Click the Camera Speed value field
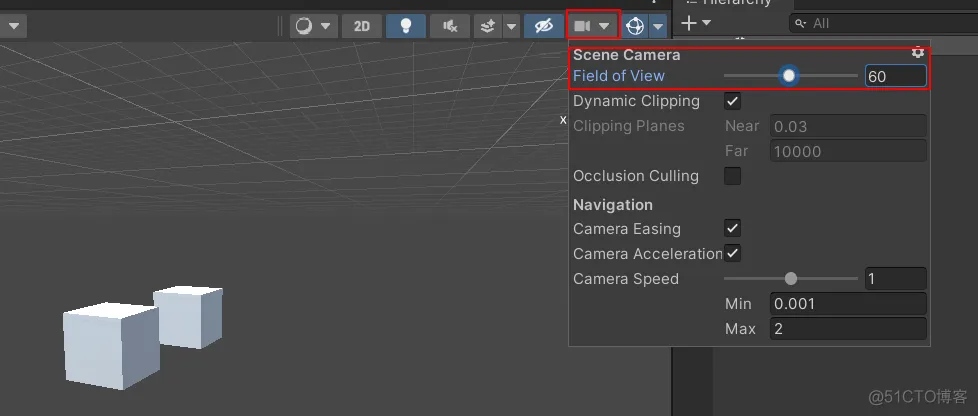This screenshot has width=978, height=416. (x=895, y=278)
